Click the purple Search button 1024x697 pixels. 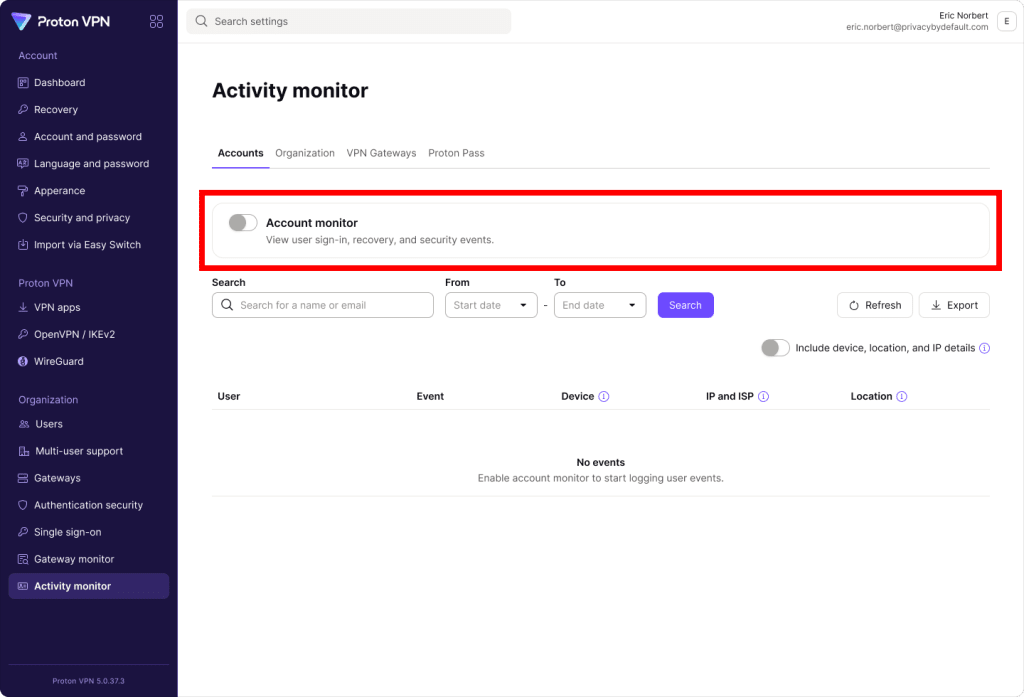click(685, 305)
